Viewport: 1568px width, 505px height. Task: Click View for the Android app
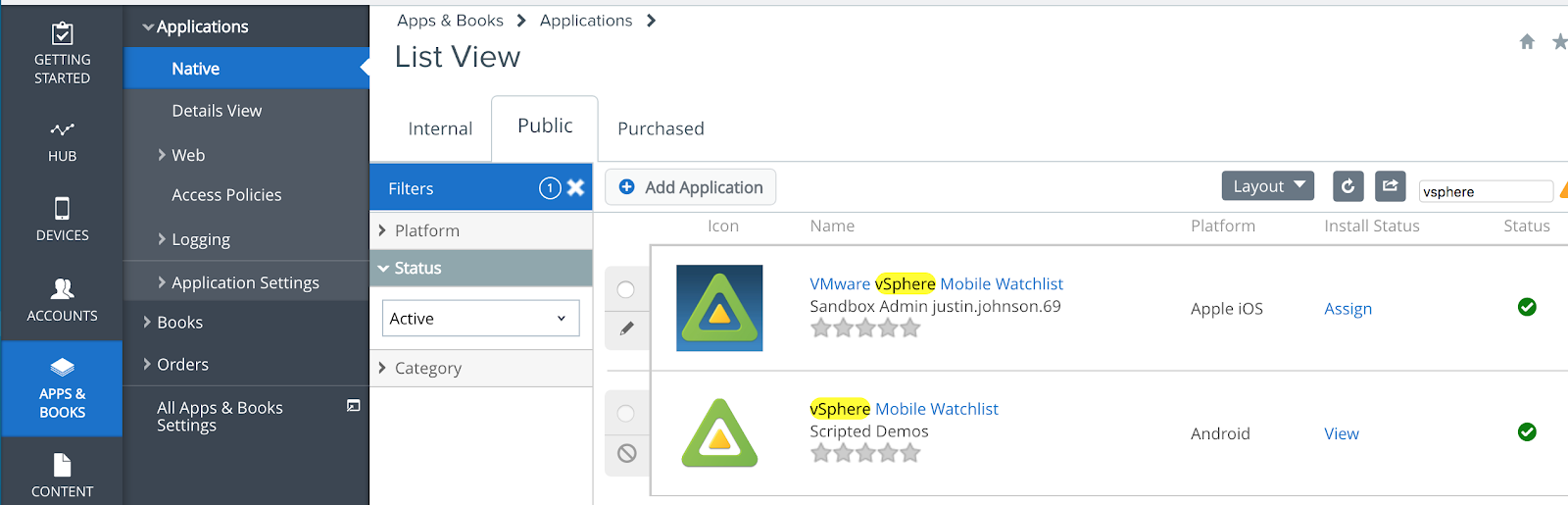(x=1341, y=433)
